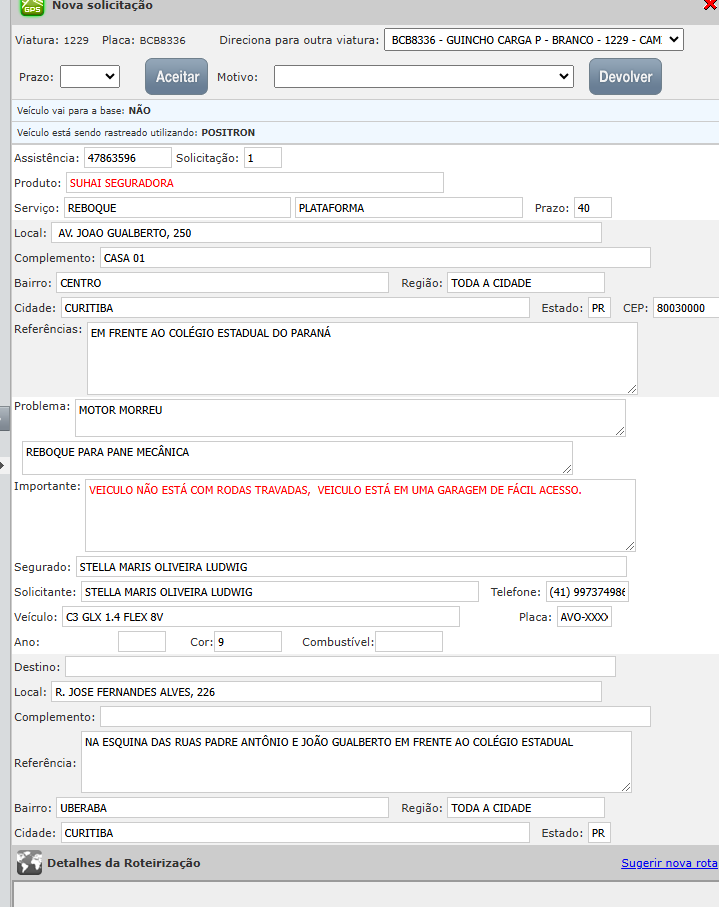Grab the resize handle of Referências textarea
The height and width of the screenshot is (907, 719).
tap(631, 388)
